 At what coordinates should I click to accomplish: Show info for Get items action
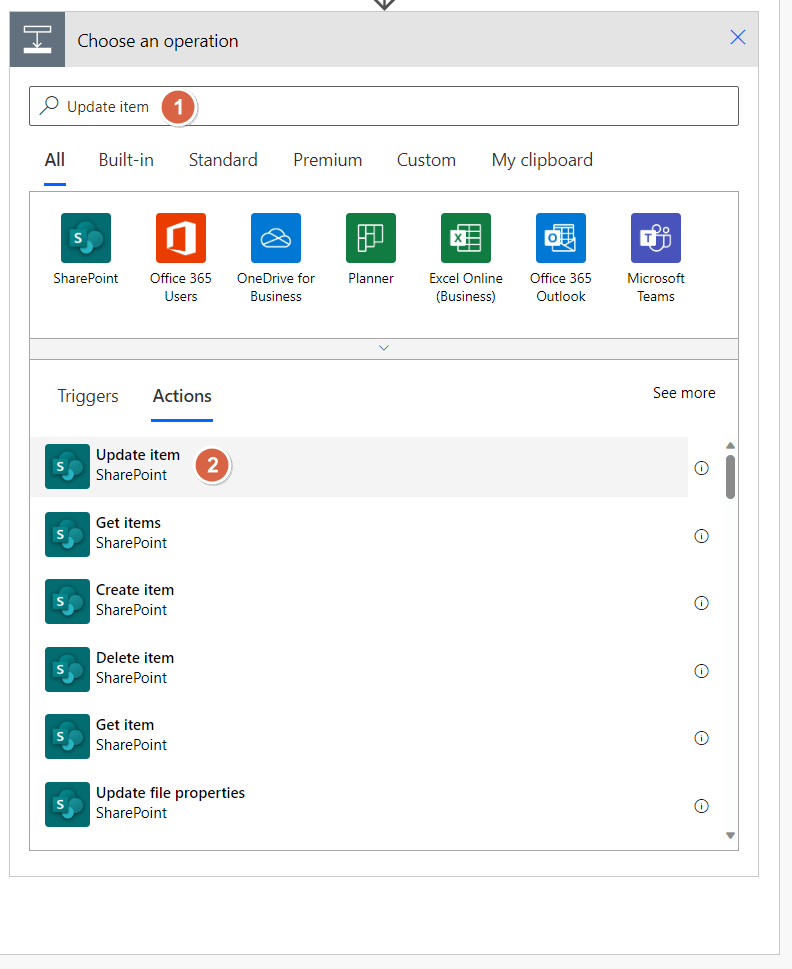pos(701,536)
